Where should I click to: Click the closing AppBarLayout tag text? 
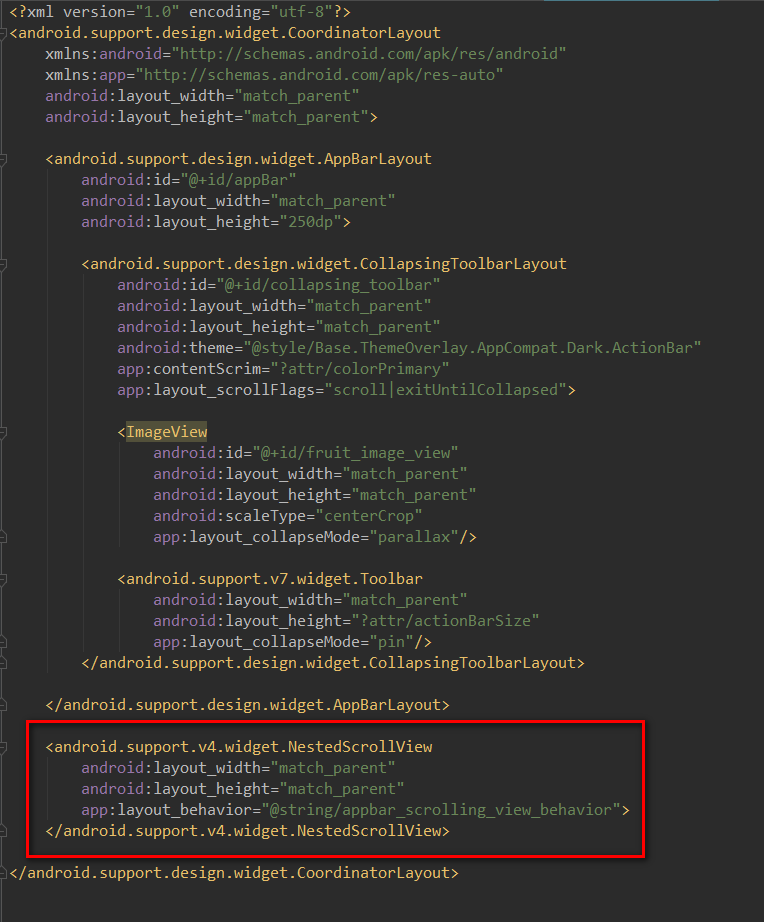coord(248,705)
